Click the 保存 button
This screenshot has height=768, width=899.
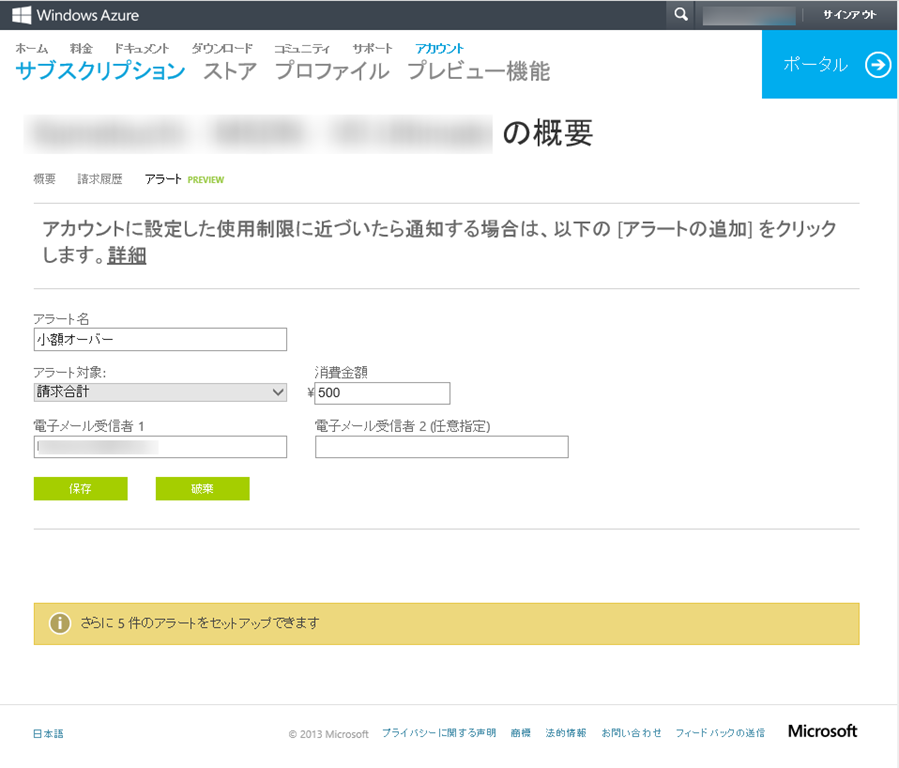[x=80, y=488]
